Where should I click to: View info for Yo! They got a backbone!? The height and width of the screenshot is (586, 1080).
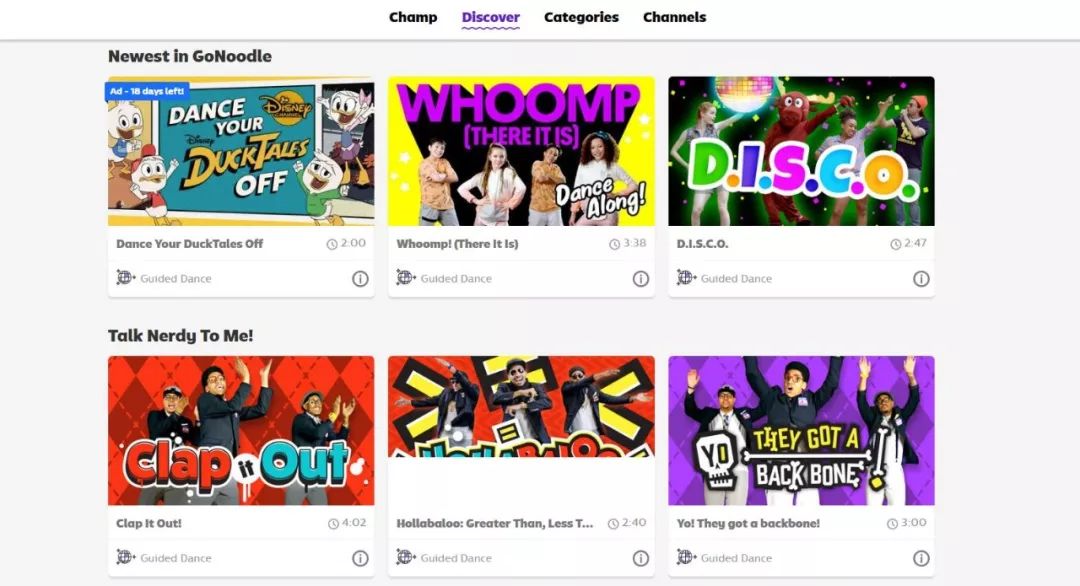coord(921,558)
